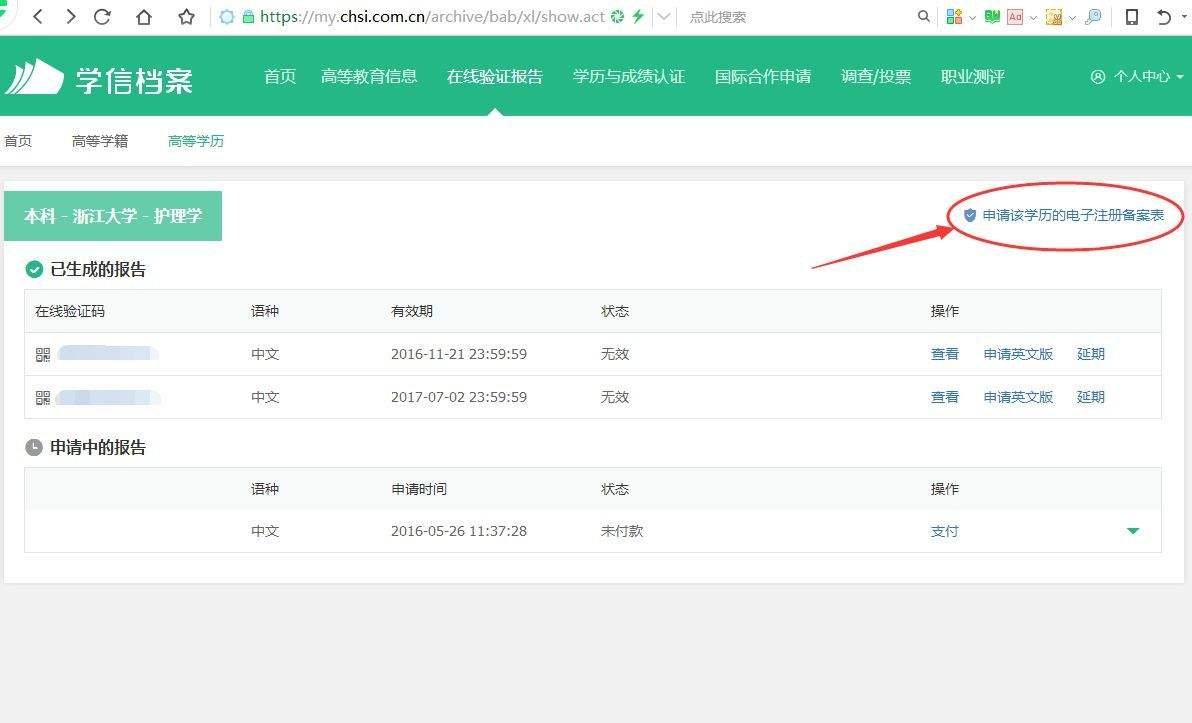Screen dimensions: 1192x723
Task: Click the person icon beside 个人中心
Action: click(1098, 76)
